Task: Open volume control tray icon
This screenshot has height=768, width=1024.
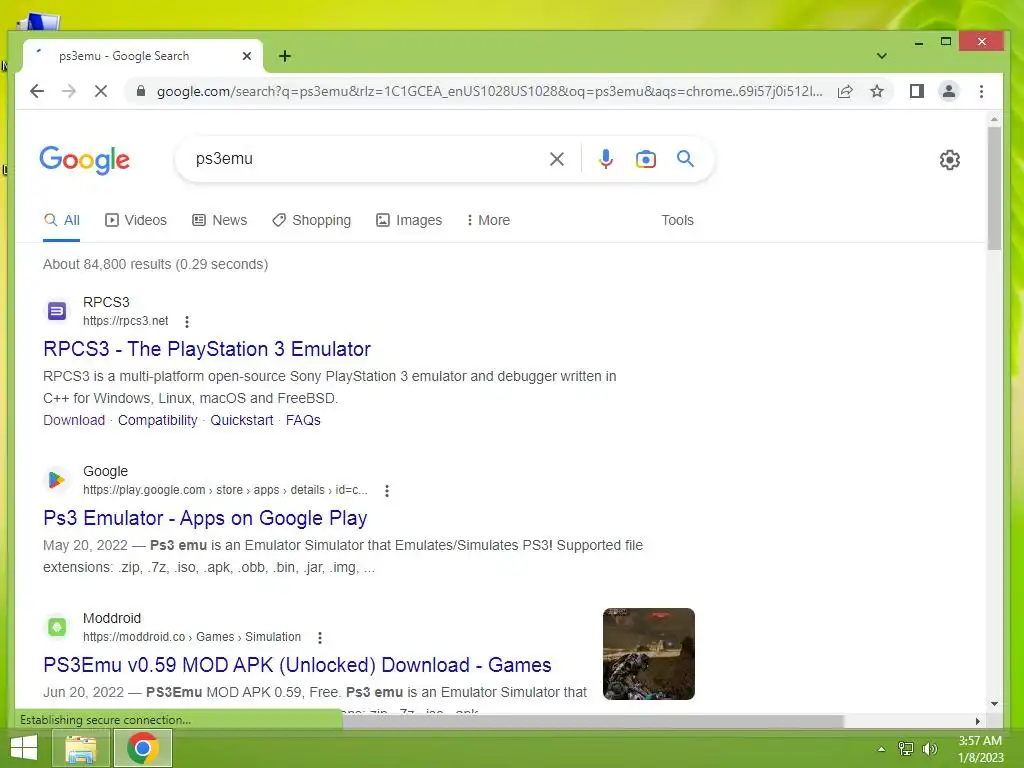Action: [x=929, y=749]
